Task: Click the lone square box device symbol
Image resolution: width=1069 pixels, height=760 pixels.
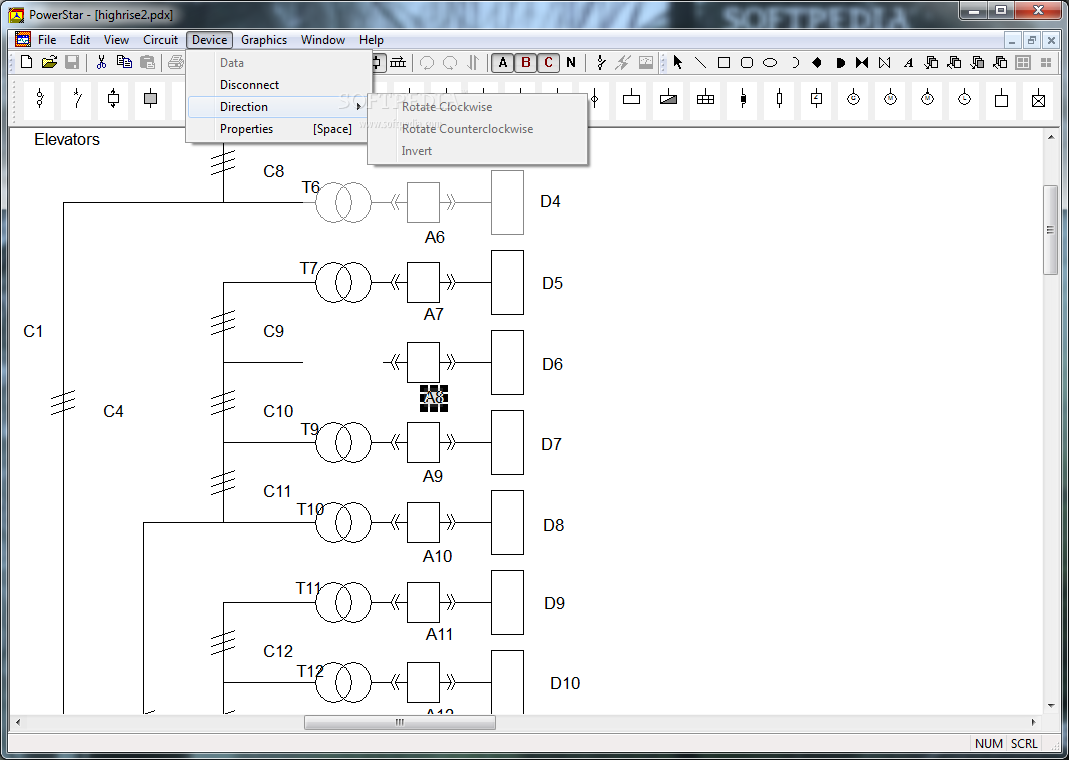Action: (1001, 100)
